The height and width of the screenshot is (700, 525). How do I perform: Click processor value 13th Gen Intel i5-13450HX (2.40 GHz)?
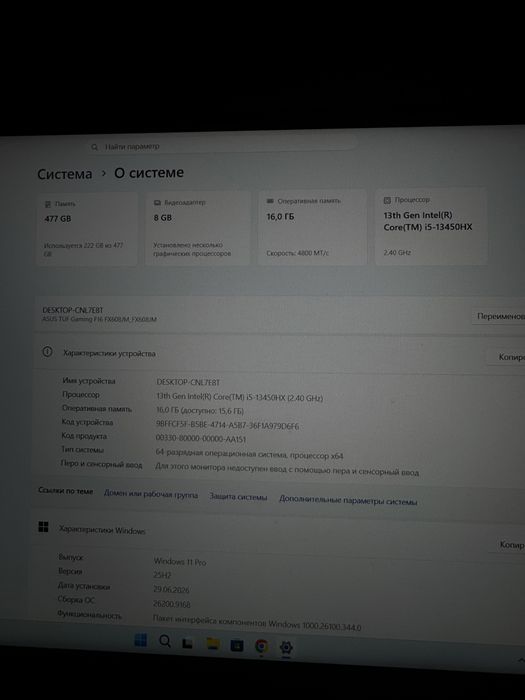pyautogui.click(x=239, y=397)
